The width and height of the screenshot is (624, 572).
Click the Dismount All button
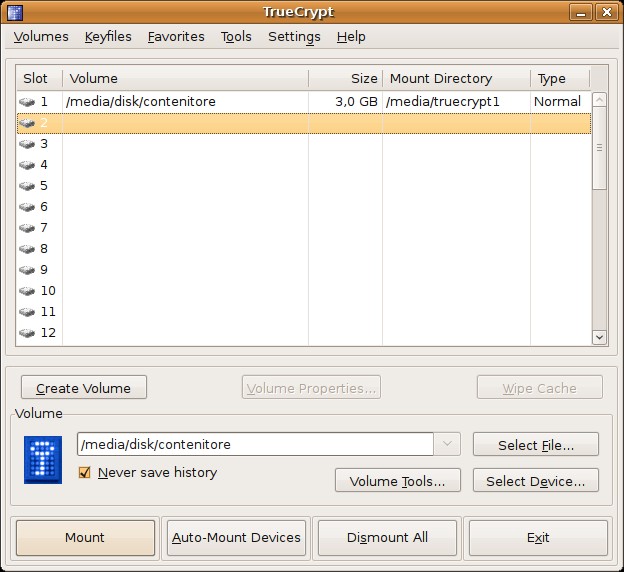[x=387, y=538]
